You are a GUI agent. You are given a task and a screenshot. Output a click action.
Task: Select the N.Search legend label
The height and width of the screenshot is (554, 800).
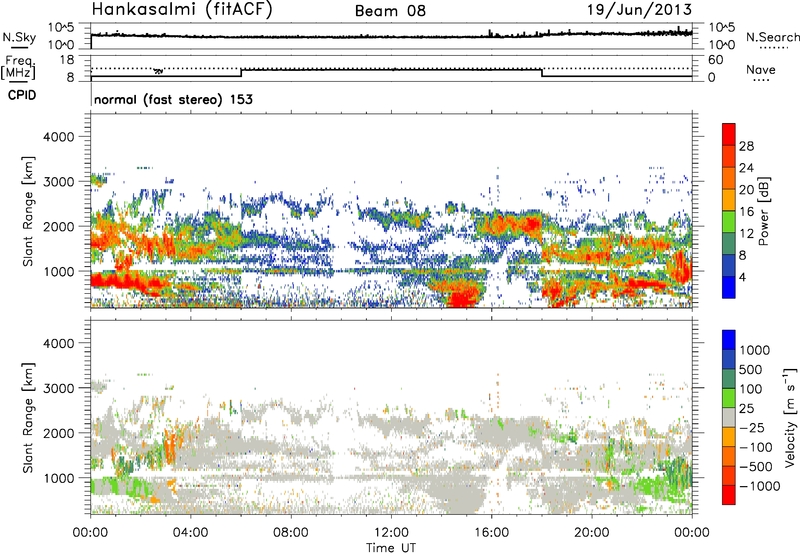(x=772, y=37)
